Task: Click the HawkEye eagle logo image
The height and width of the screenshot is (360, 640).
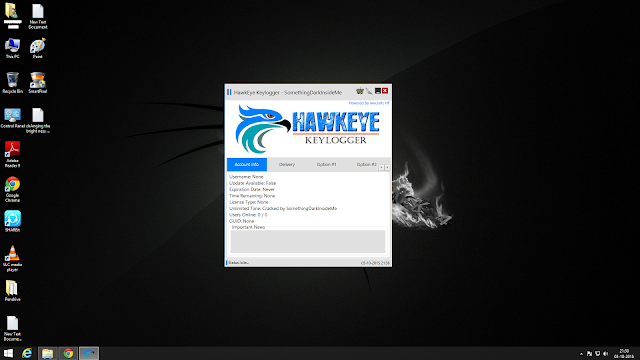Action: click(x=263, y=129)
